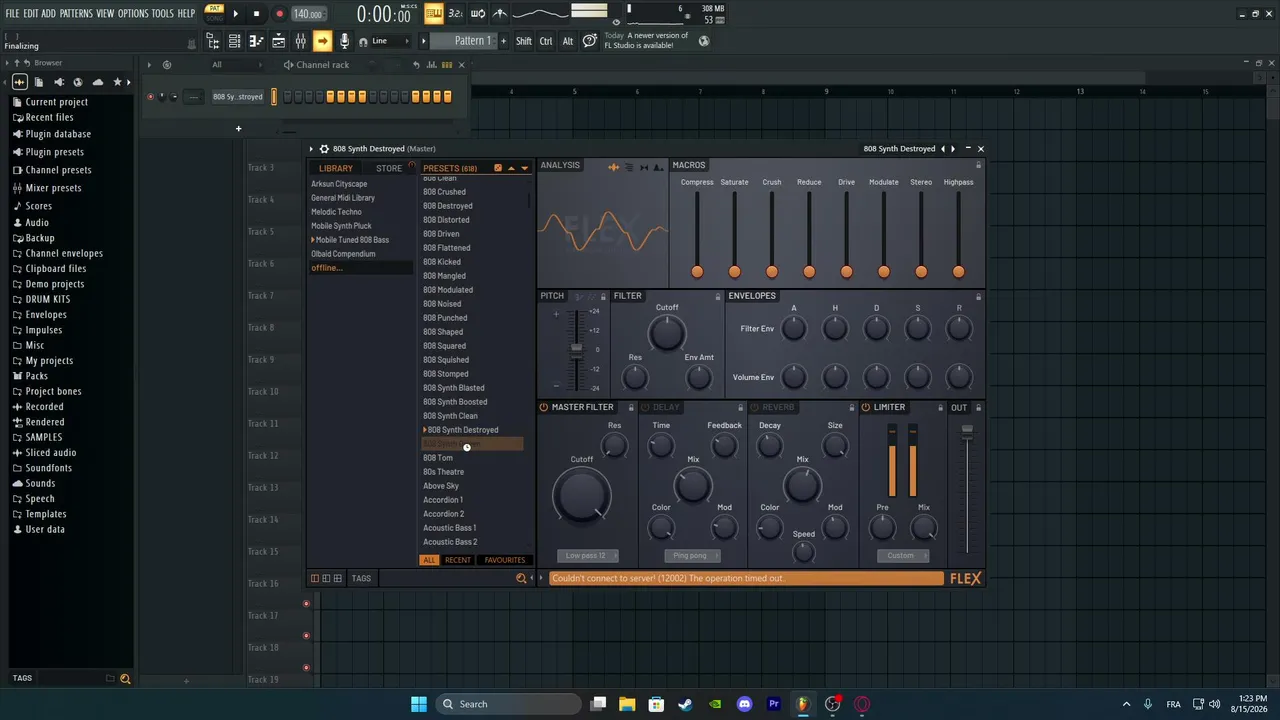Open the Ping pong delay mode dropdown
Screen dimensions: 1280x720
pos(691,556)
